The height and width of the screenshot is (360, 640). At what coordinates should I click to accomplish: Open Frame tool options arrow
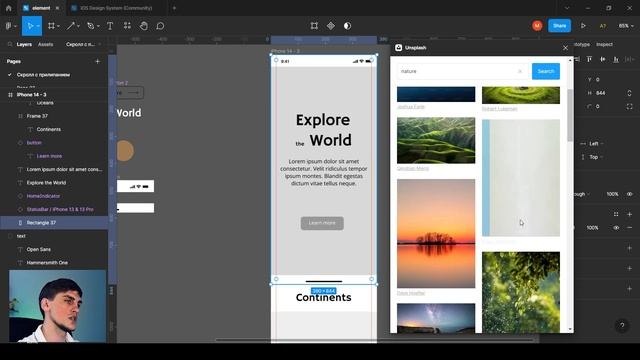58,26
